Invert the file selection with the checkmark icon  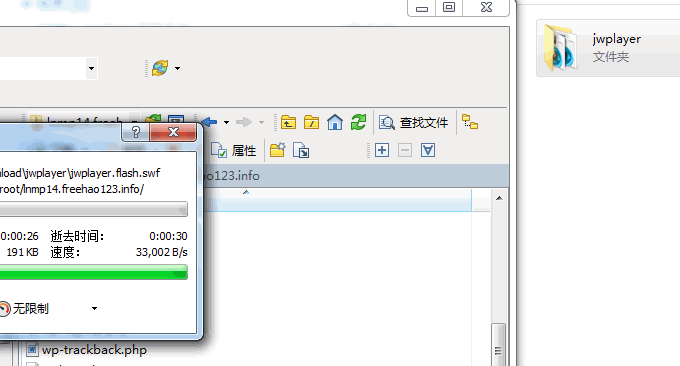click(x=428, y=150)
